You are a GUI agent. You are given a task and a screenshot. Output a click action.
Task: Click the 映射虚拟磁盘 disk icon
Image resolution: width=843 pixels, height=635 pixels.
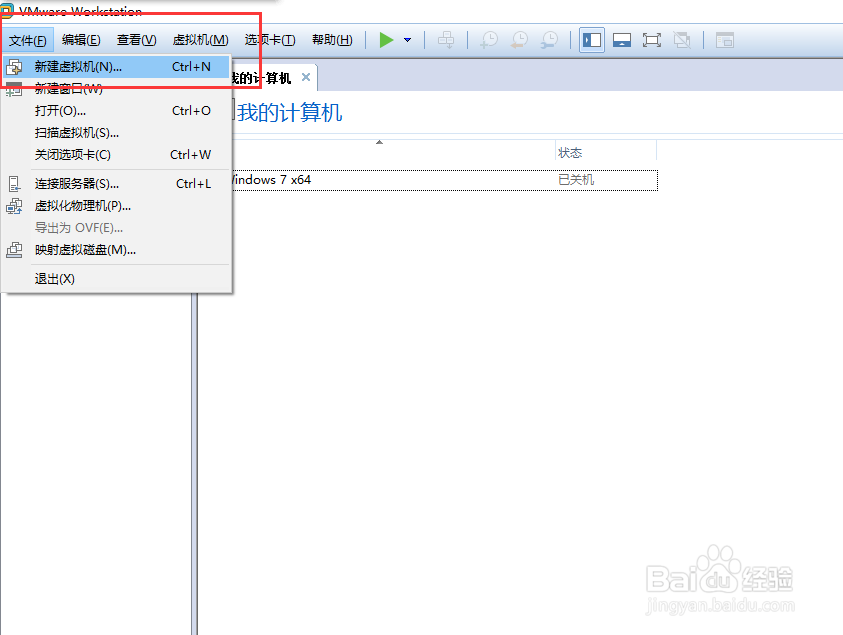(12, 249)
